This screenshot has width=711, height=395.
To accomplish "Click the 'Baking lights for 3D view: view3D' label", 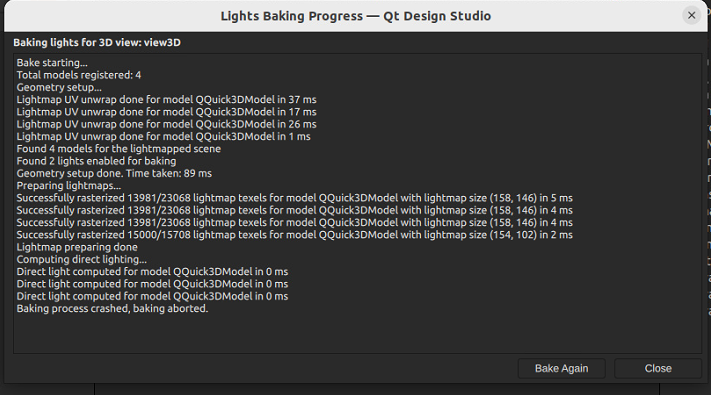I will click(x=97, y=43).
